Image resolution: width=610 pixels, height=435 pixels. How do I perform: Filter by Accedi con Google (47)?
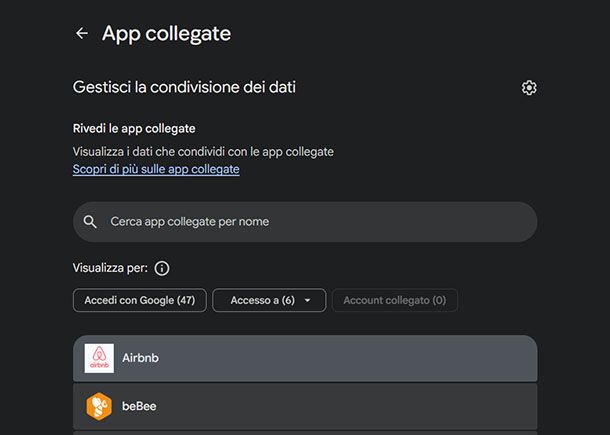140,300
